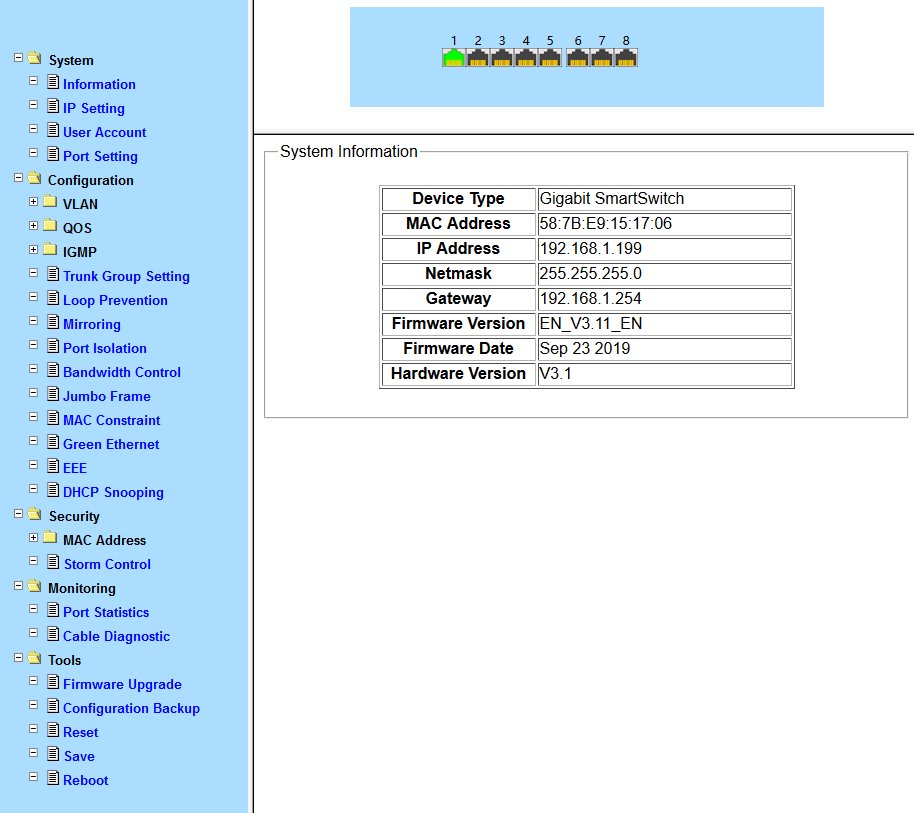914x813 pixels.
Task: Expand the QOS tree node
Action: point(34,227)
